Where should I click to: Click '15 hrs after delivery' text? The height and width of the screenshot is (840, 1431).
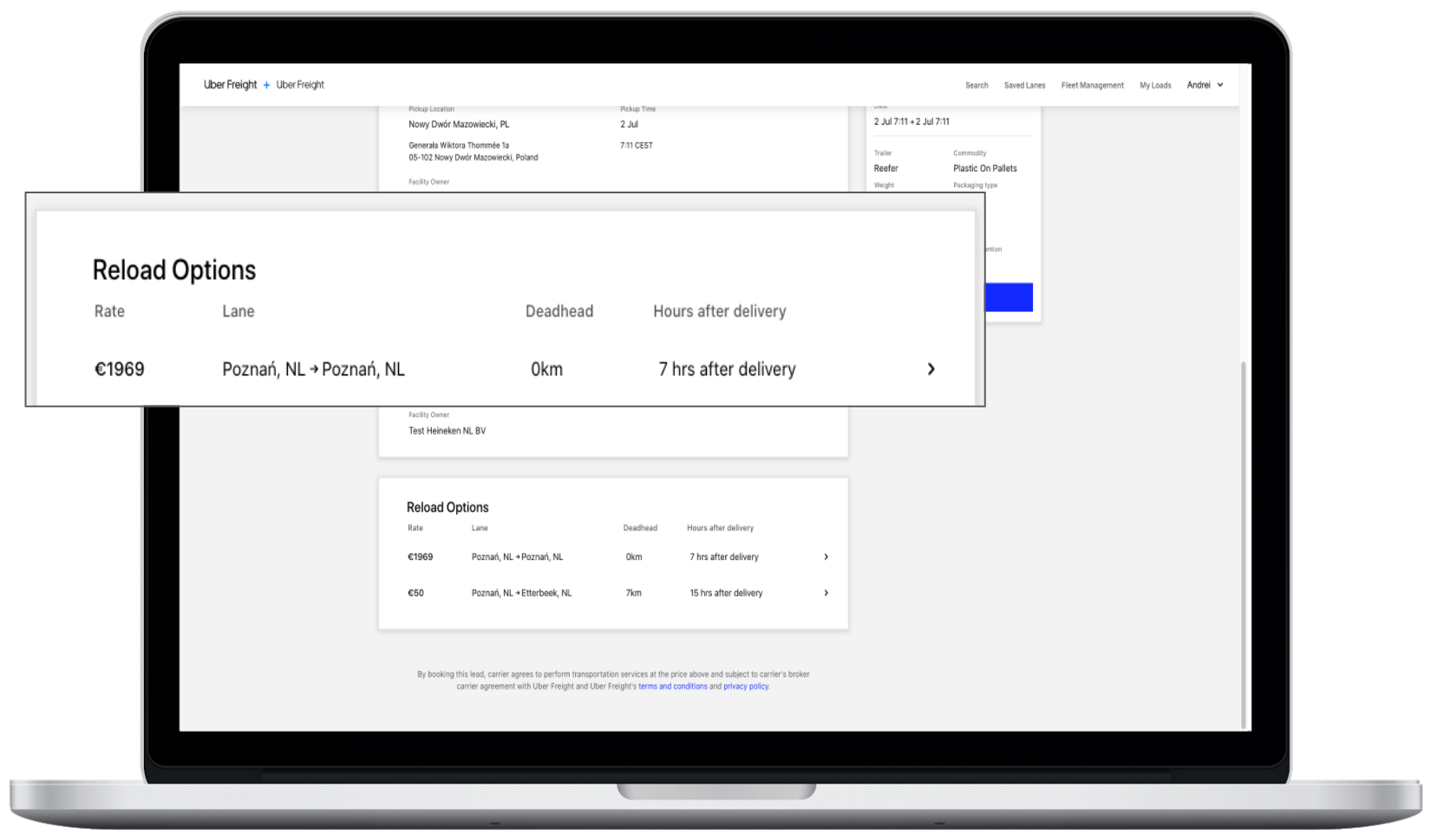[x=726, y=594]
